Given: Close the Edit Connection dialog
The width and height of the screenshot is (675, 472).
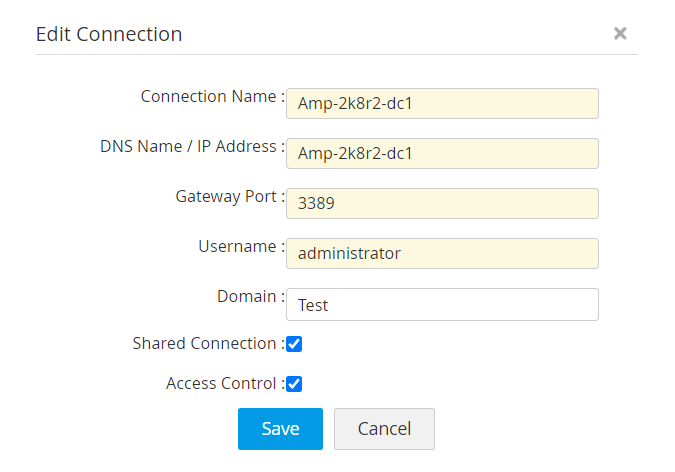Looking at the screenshot, I should pyautogui.click(x=620, y=34).
